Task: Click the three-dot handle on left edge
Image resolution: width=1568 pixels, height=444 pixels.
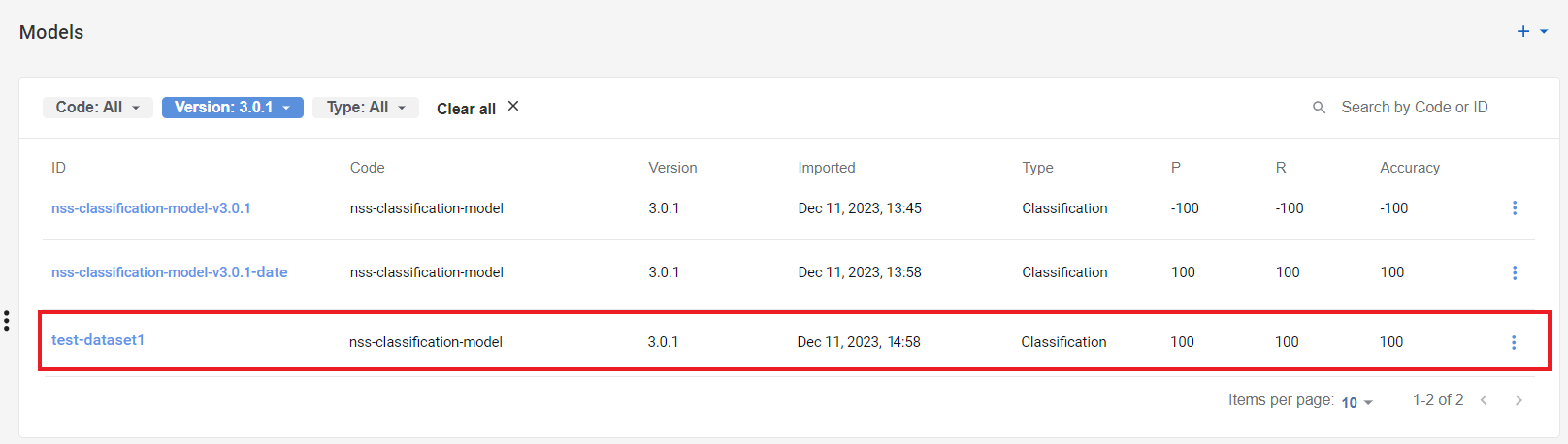Action: (7, 321)
